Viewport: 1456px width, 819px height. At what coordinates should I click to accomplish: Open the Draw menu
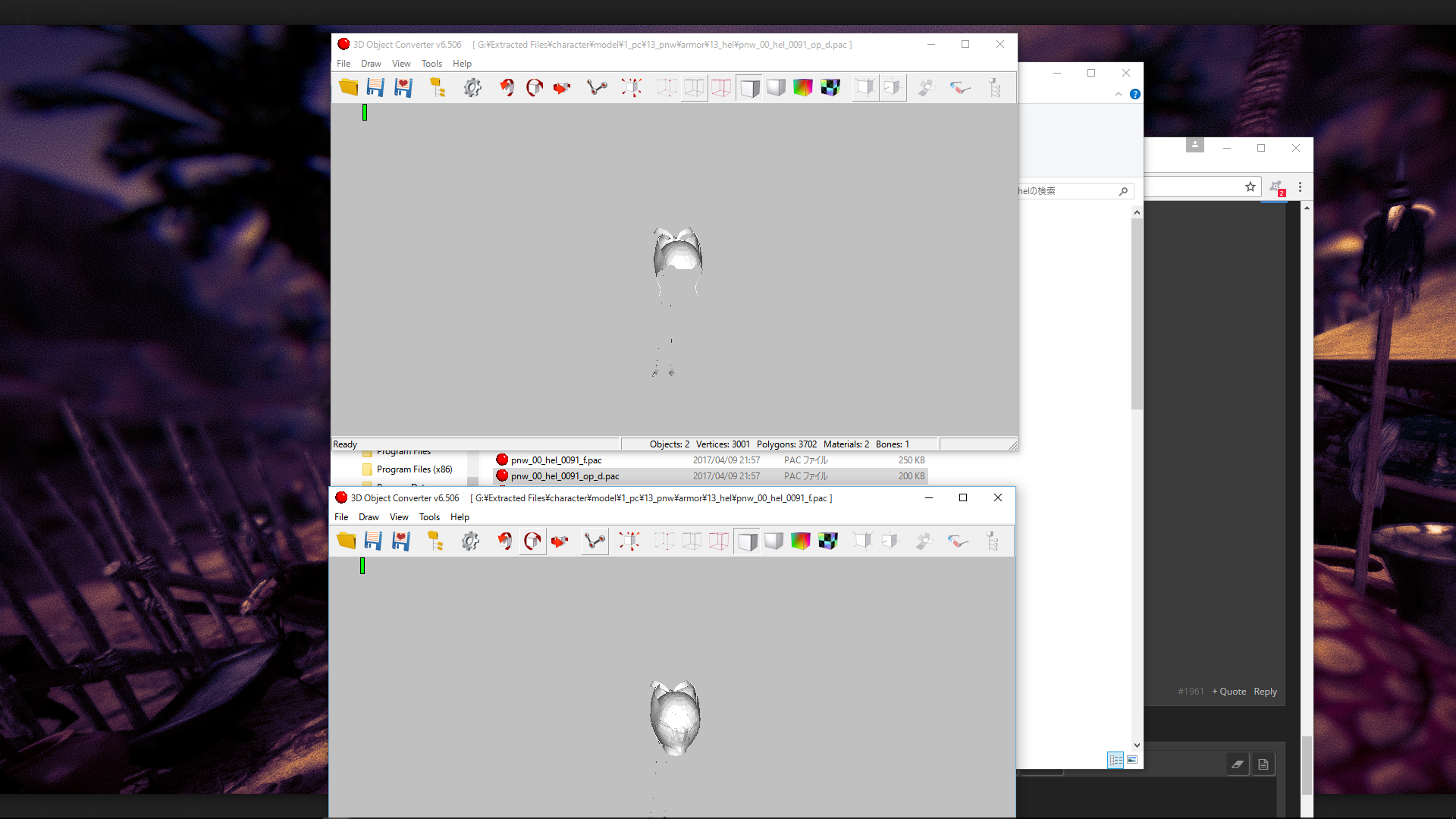[x=371, y=64]
